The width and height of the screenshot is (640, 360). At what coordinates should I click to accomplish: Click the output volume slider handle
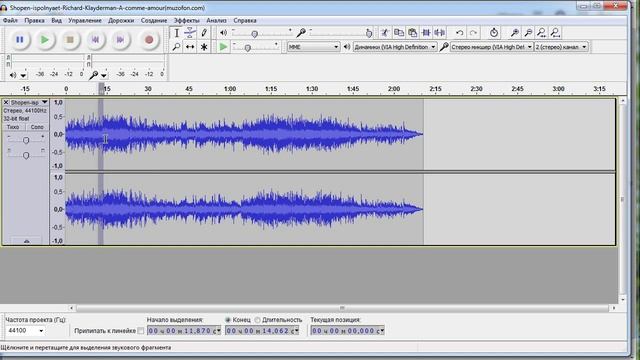pyautogui.click(x=254, y=34)
